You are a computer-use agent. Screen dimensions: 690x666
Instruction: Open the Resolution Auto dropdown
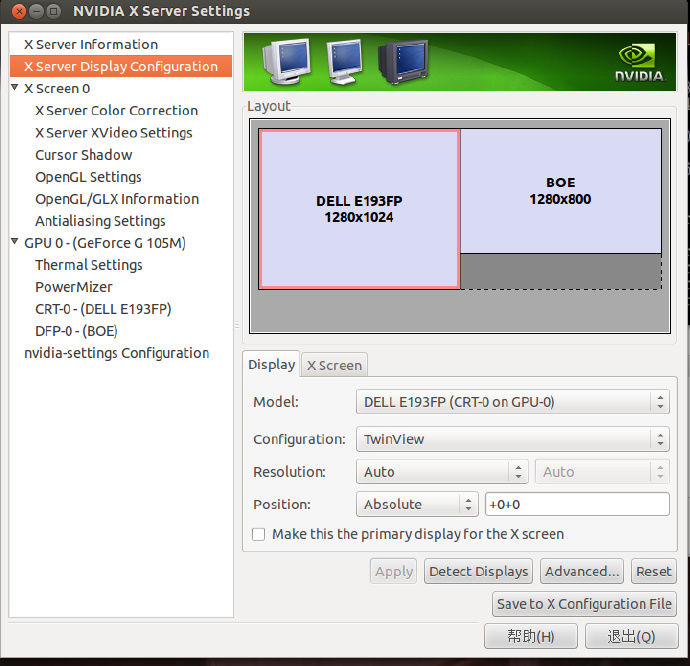pyautogui.click(x=442, y=472)
